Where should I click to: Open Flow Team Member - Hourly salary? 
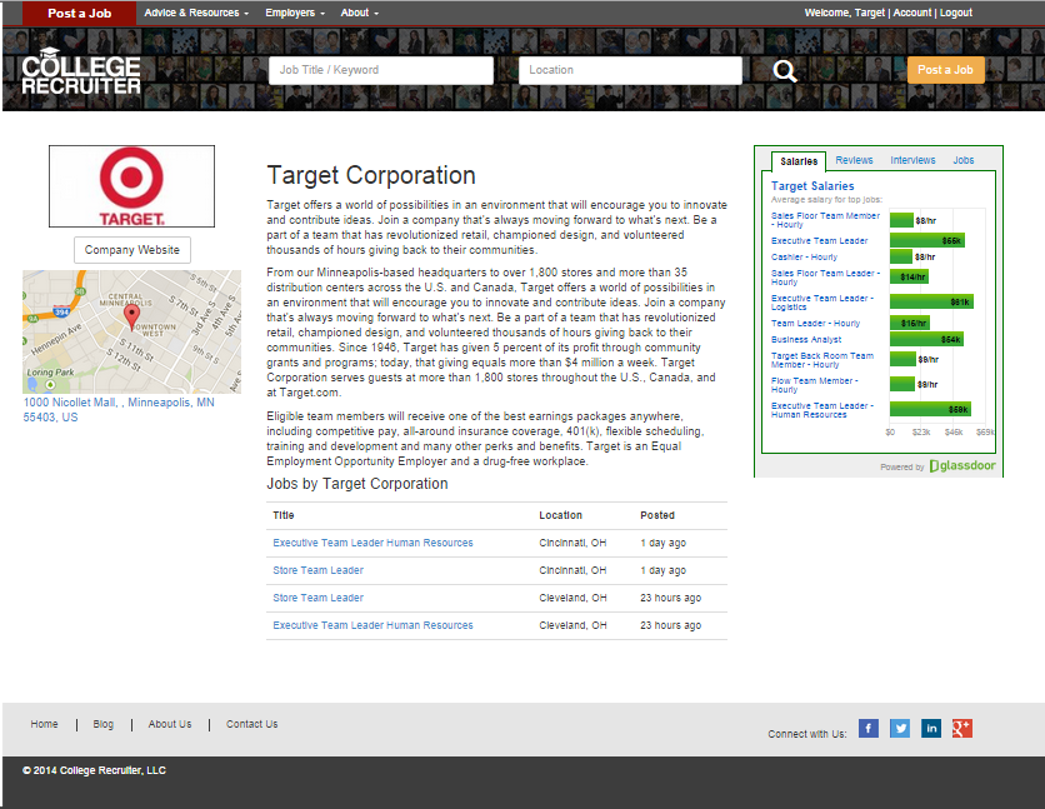814,385
